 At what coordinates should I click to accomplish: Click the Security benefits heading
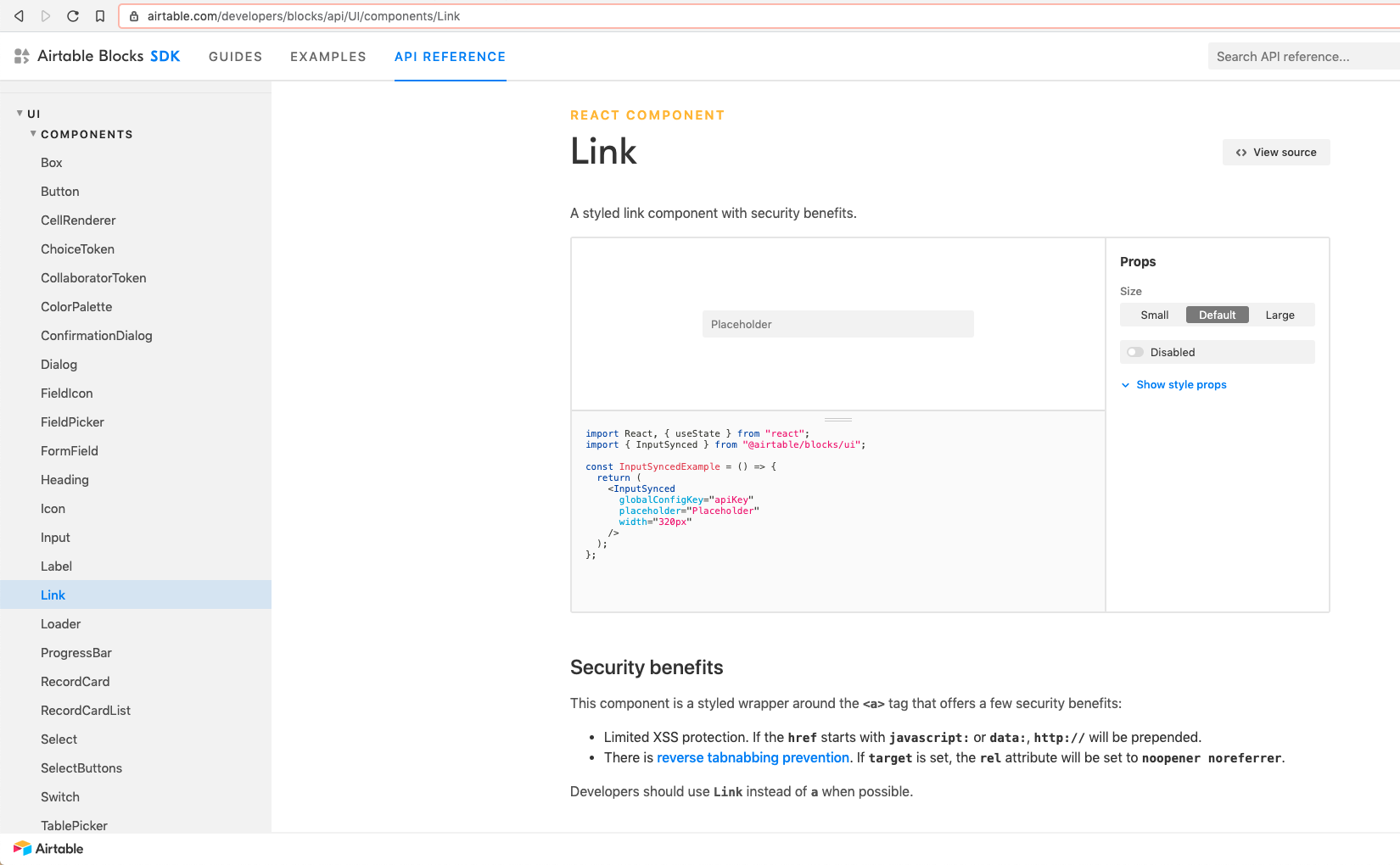coord(647,667)
